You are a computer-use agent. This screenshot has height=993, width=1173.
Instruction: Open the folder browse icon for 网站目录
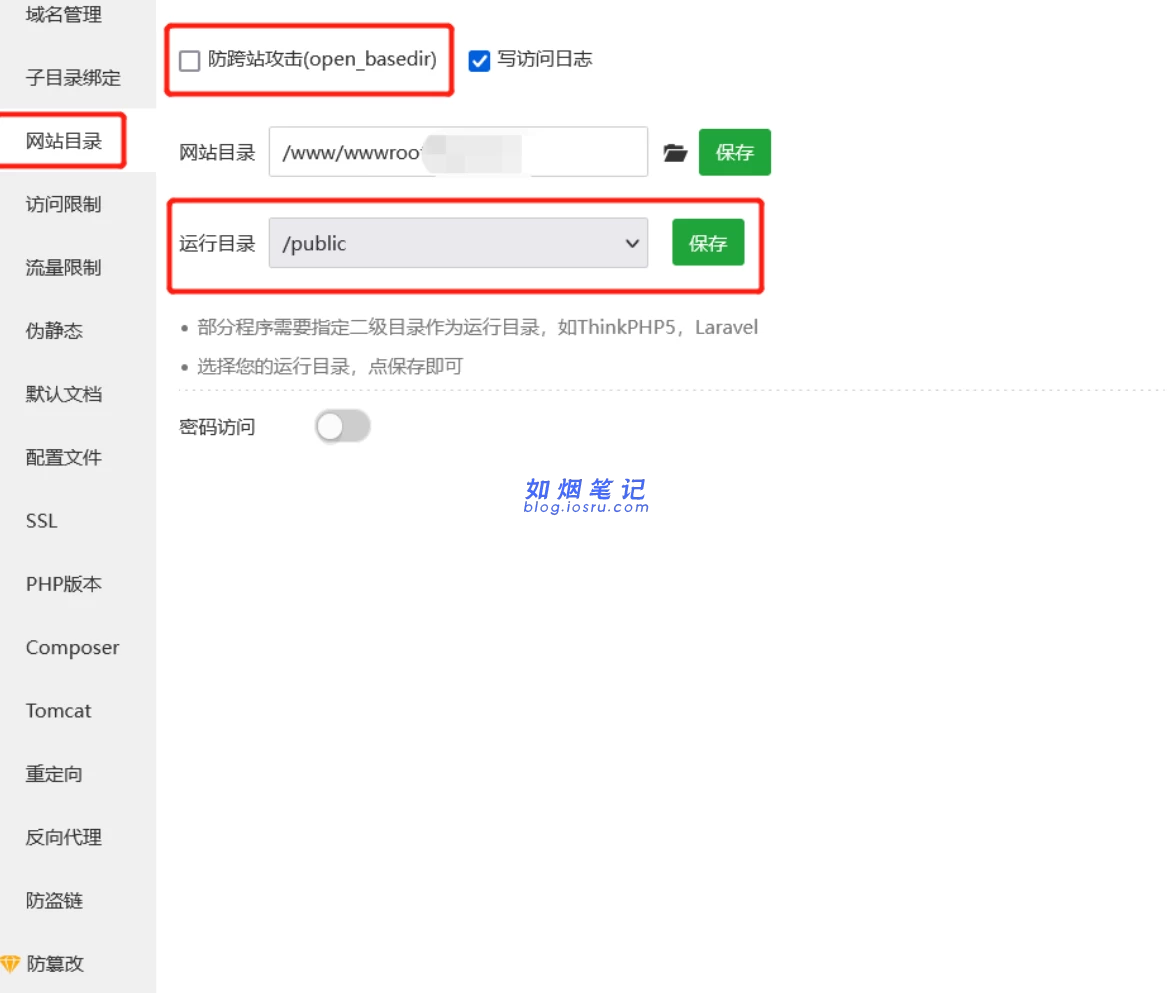[x=675, y=153]
